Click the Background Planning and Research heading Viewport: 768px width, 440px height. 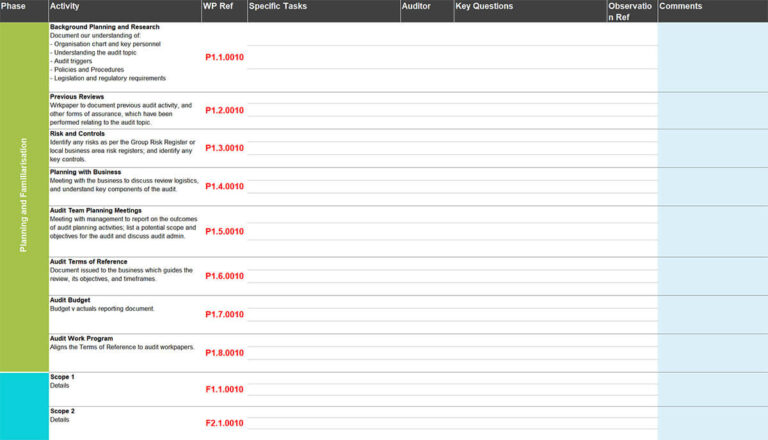[105, 27]
